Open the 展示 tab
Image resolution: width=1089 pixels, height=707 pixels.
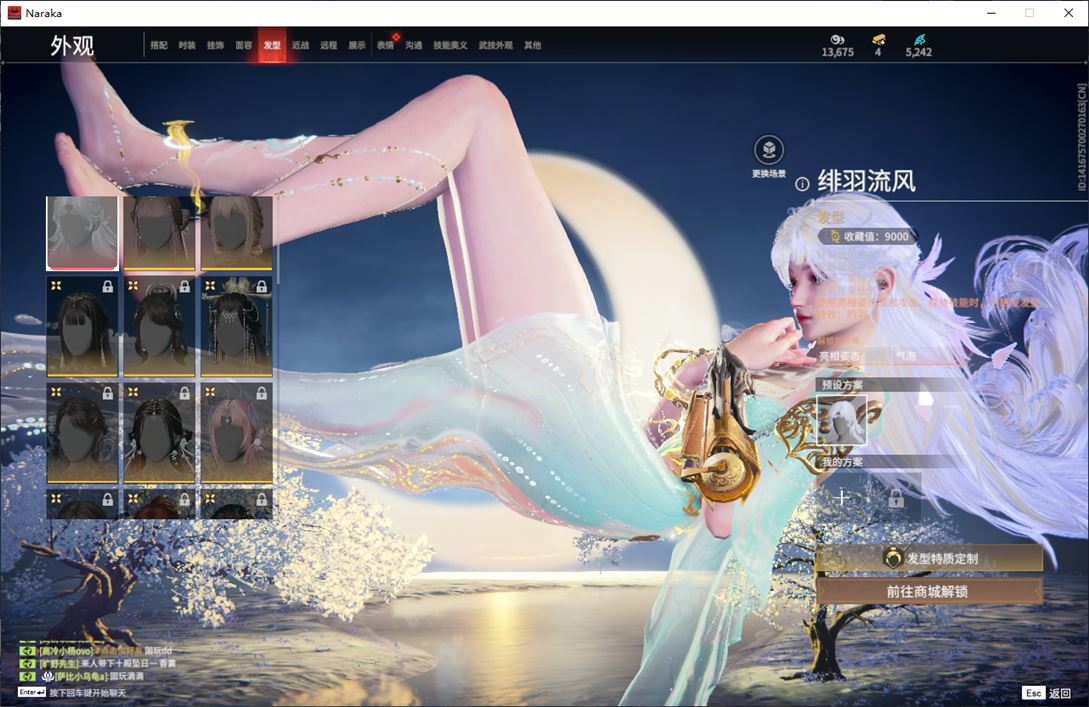[x=357, y=45]
